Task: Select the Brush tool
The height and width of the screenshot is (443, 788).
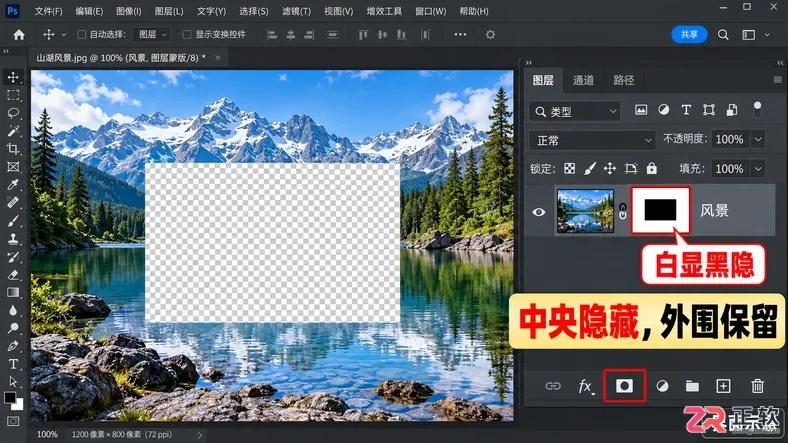Action: 13,221
